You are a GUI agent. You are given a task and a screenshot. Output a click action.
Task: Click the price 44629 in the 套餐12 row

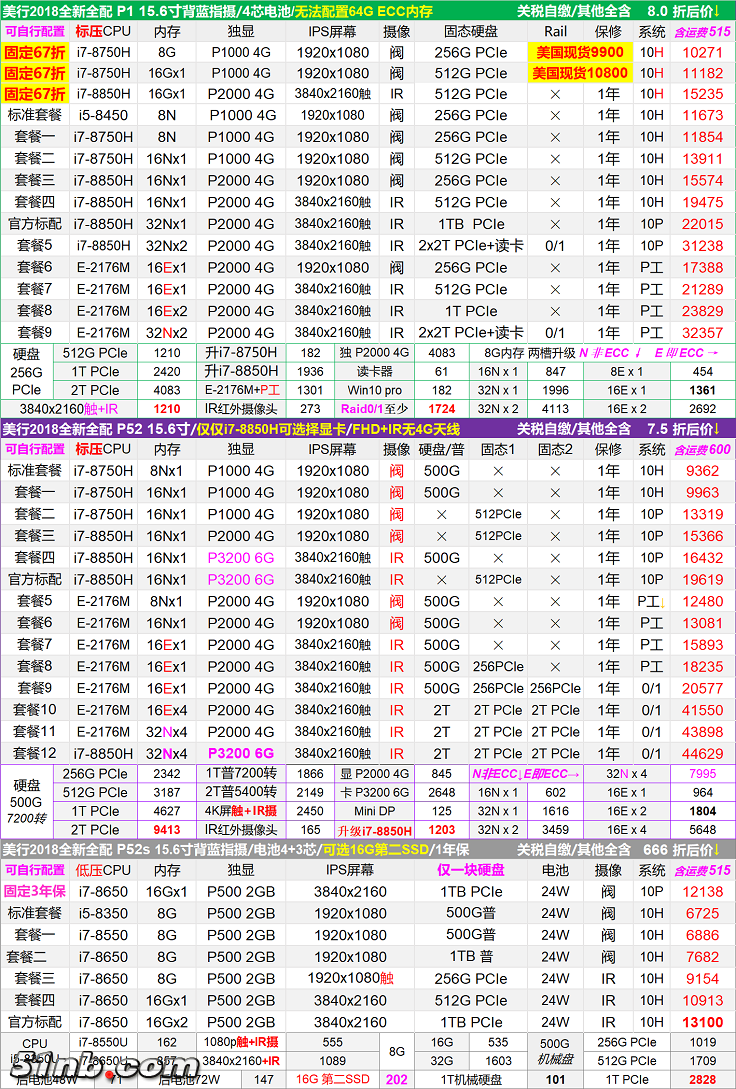(702, 754)
